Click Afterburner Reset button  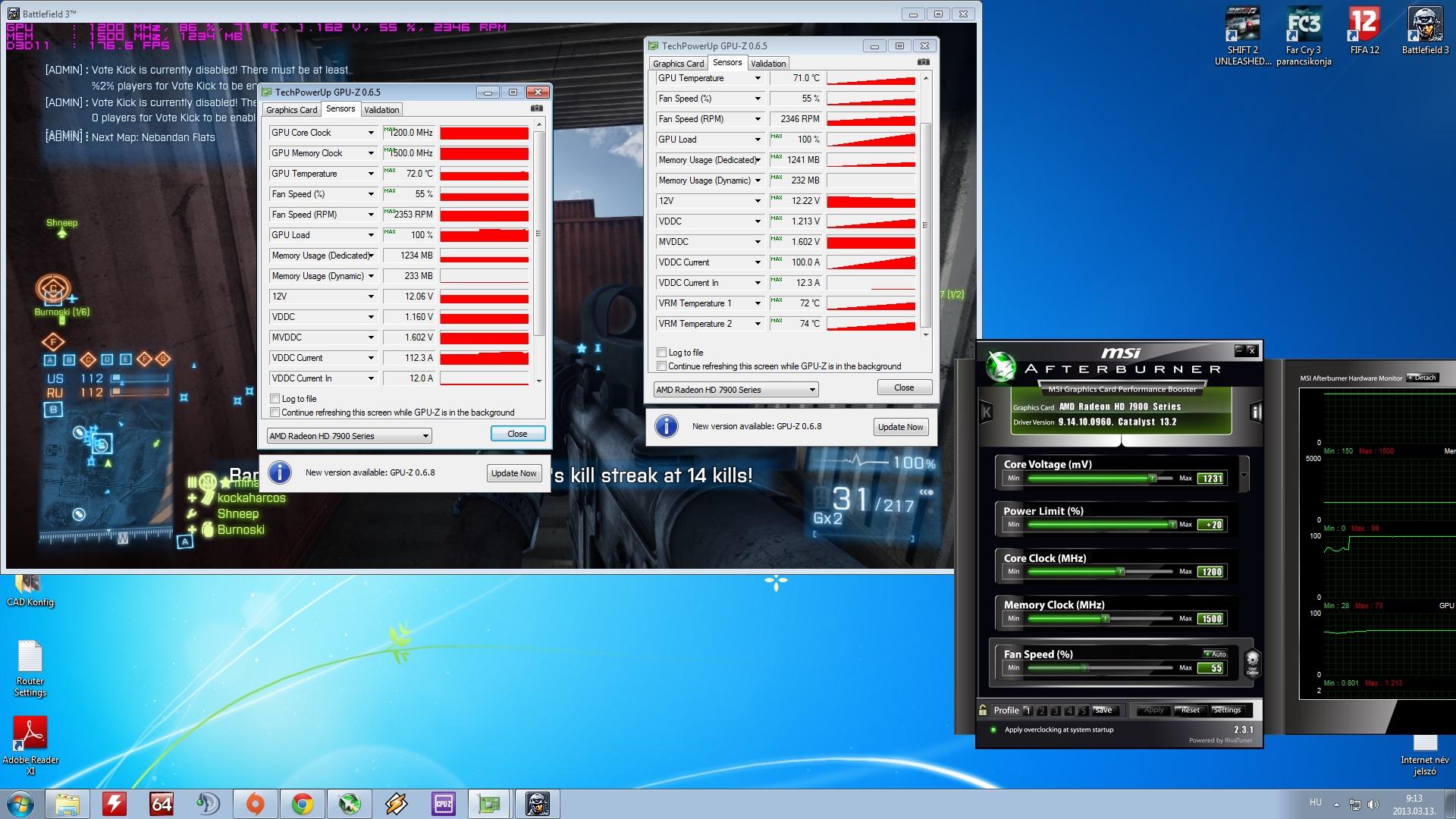point(1190,711)
